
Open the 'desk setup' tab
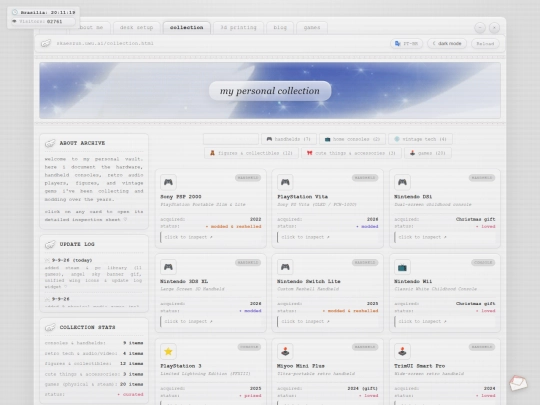coord(136,28)
